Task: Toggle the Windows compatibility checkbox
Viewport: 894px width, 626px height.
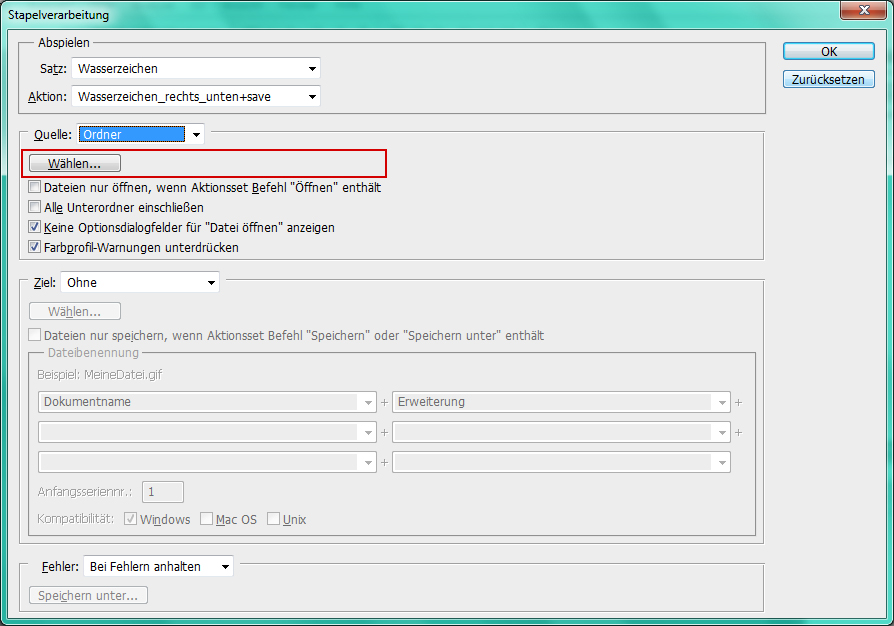Action: tap(131, 519)
